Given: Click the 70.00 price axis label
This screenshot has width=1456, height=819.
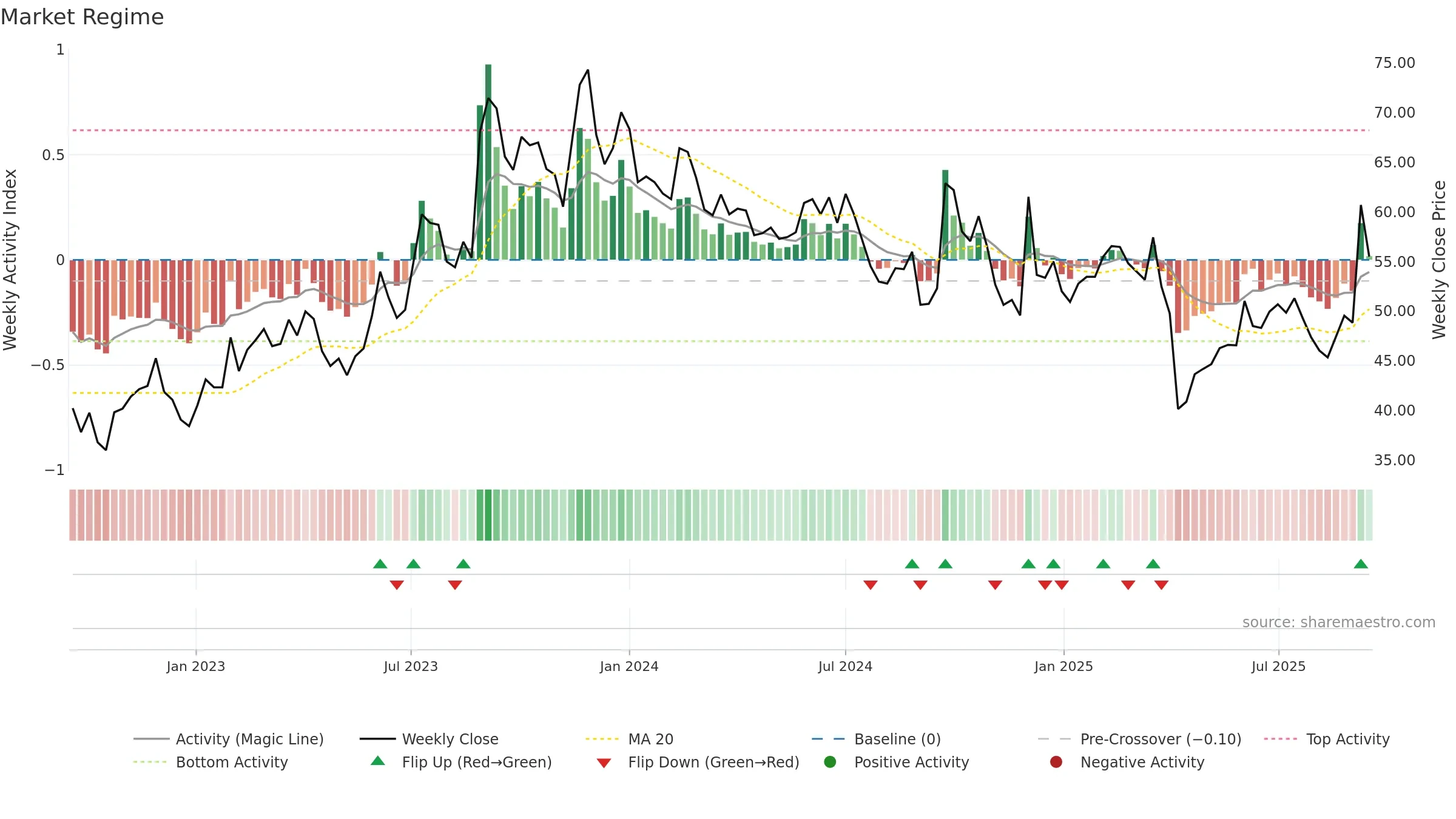Looking at the screenshot, I should pos(1395,113).
